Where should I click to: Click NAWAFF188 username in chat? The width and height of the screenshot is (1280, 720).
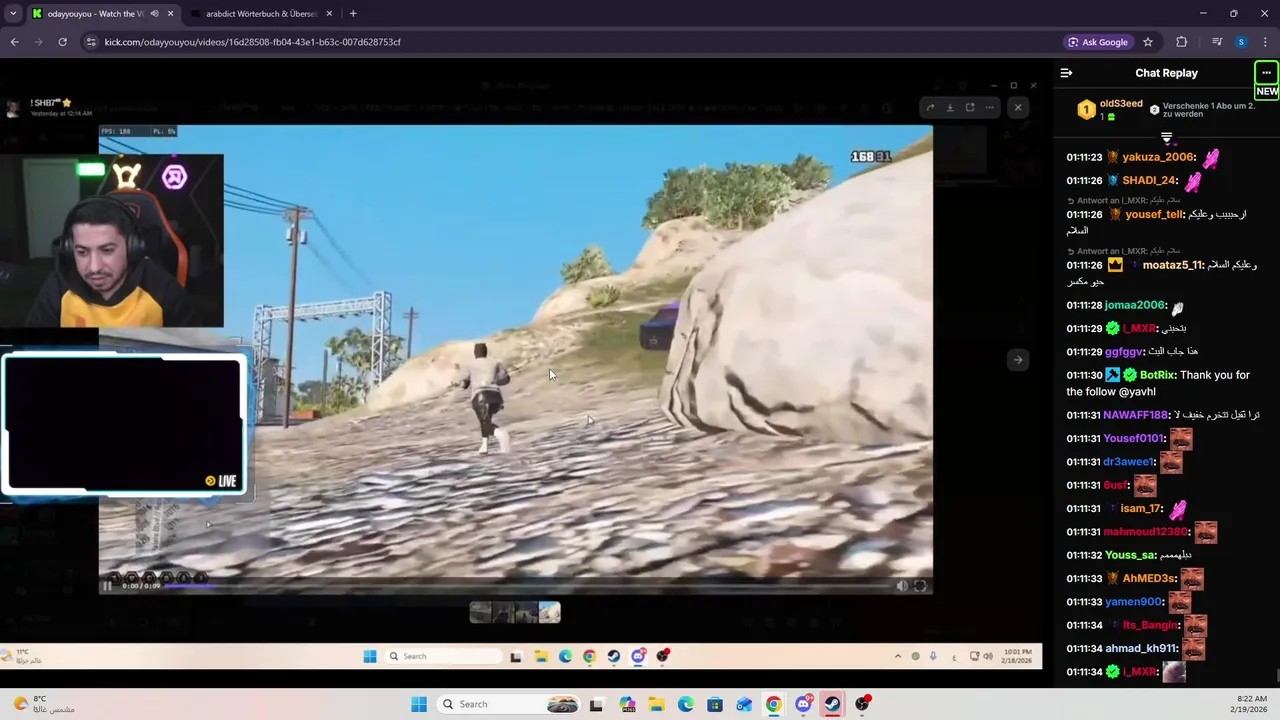click(1136, 415)
